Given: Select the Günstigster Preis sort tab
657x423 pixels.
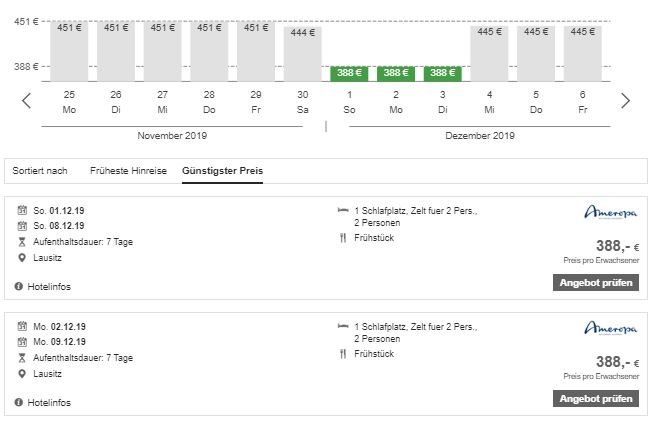Looking at the screenshot, I should pos(222,171).
